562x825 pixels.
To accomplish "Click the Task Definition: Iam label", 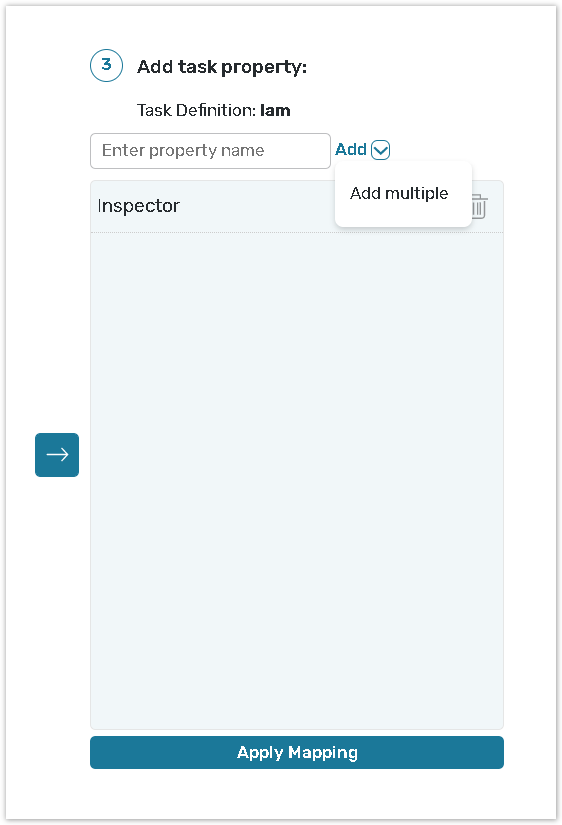I will 214,110.
